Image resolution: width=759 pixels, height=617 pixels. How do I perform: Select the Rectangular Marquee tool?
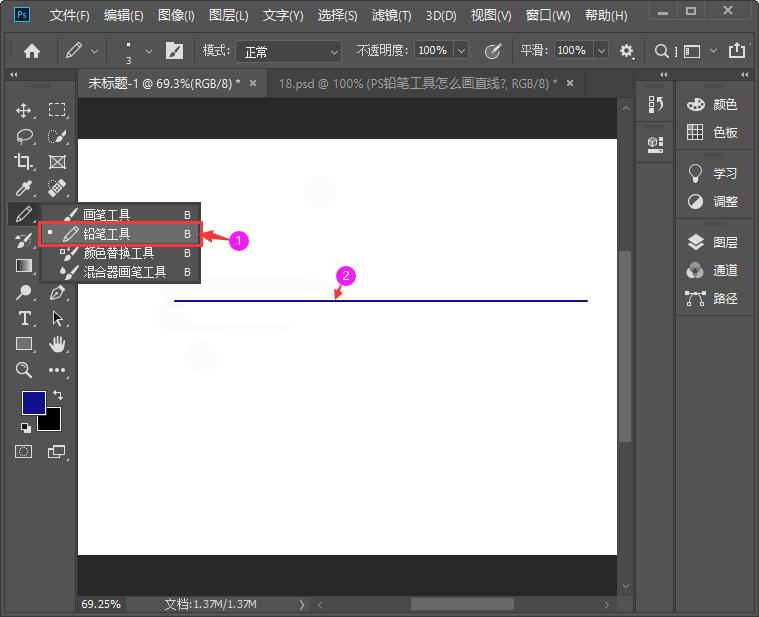pos(57,110)
